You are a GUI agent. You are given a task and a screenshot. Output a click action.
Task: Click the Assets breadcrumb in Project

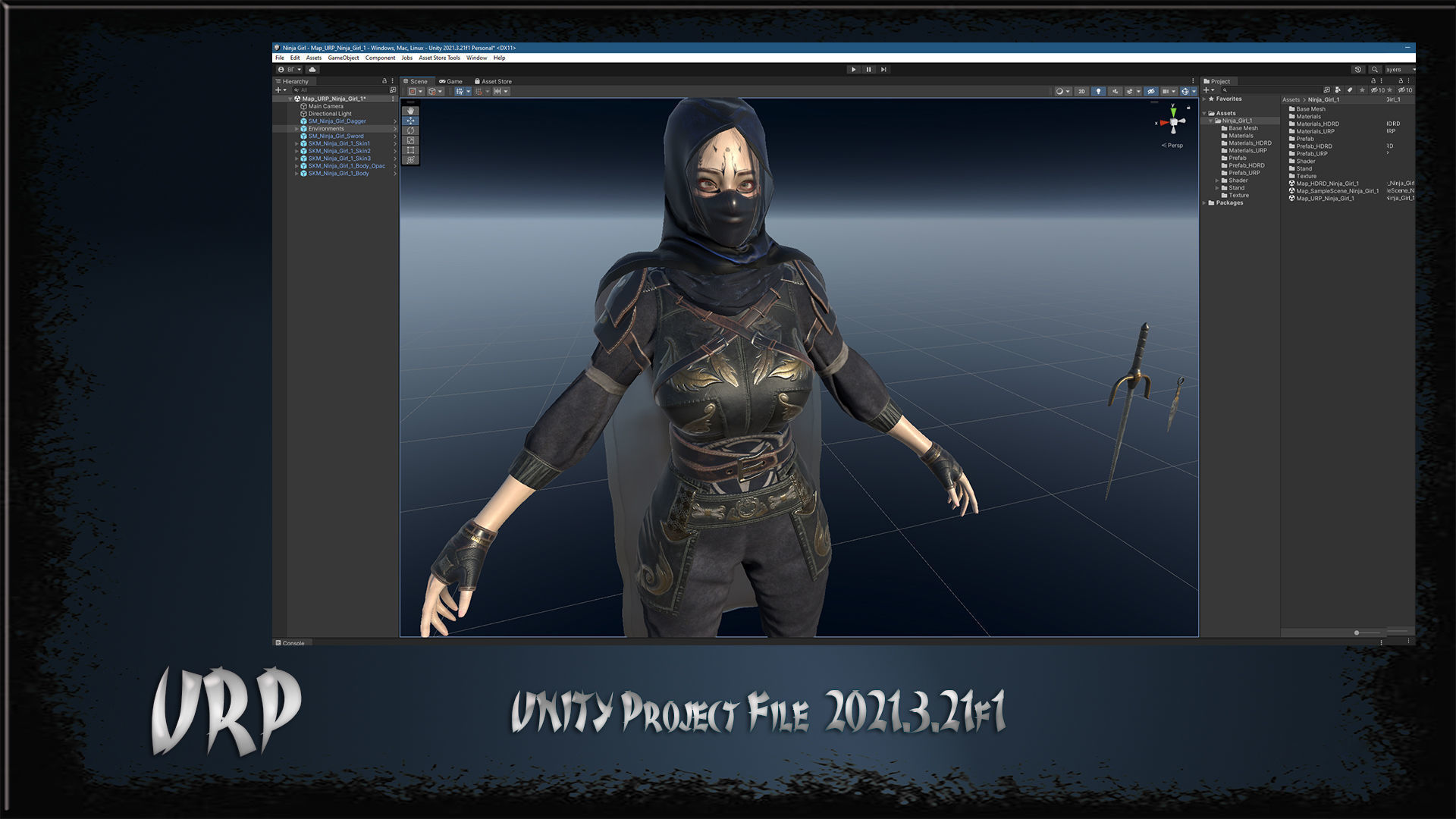1291,99
